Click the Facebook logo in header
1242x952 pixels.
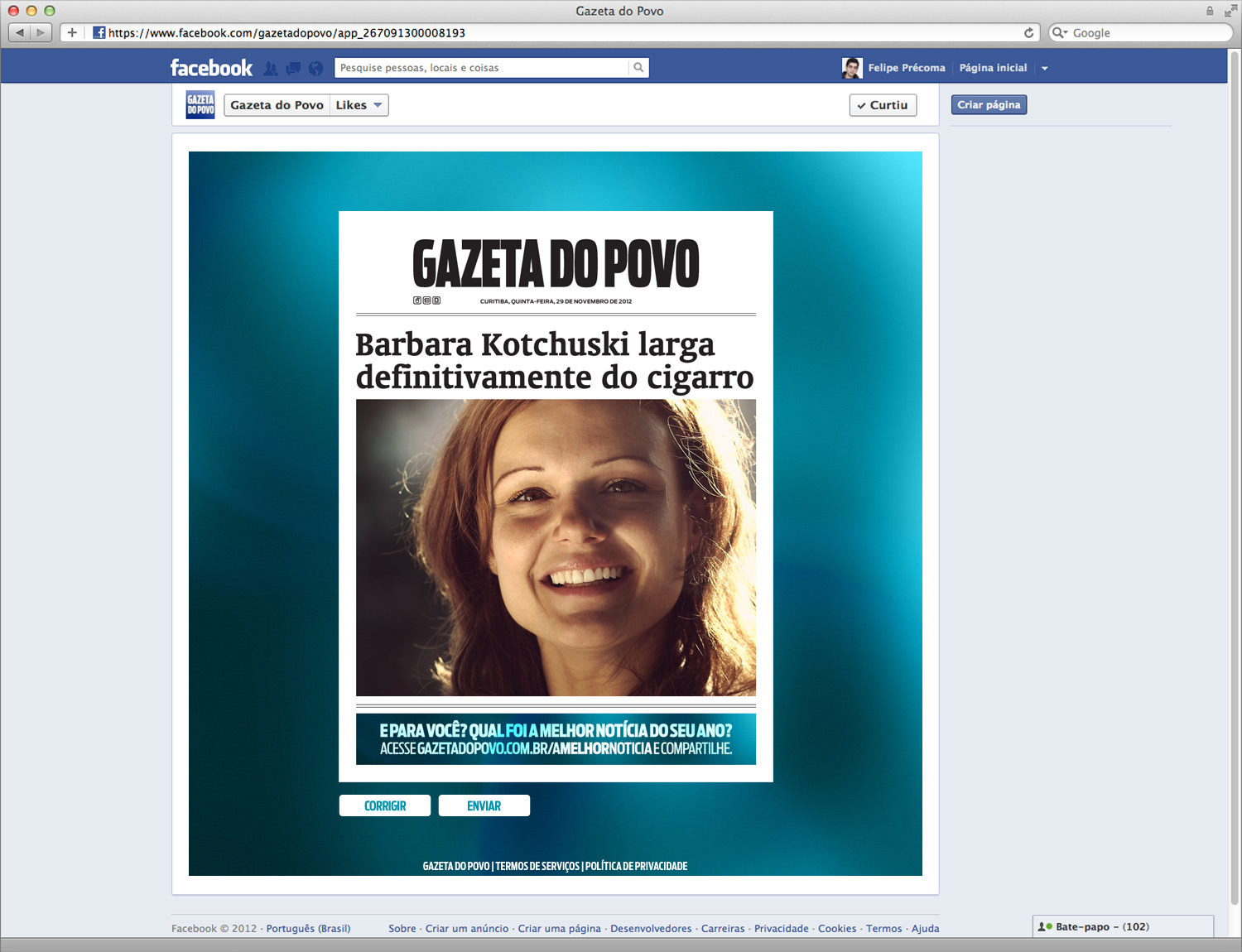click(x=211, y=68)
